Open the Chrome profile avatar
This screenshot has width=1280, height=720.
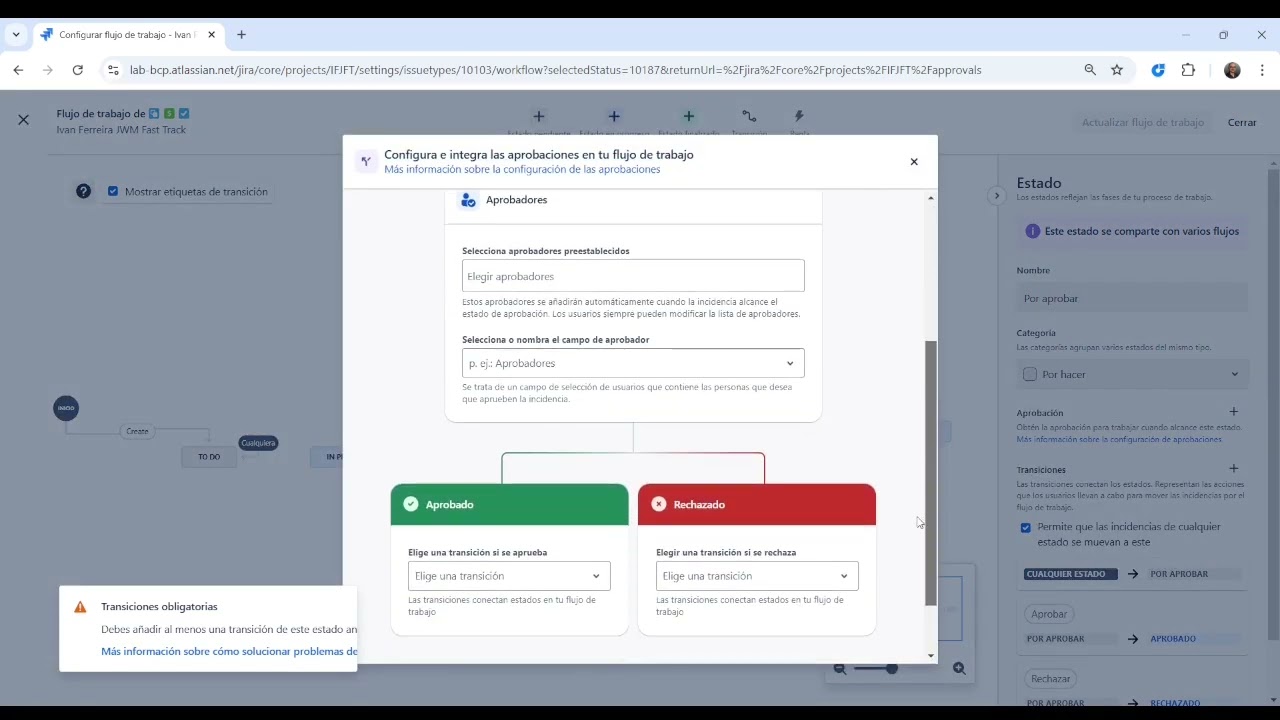1232,70
